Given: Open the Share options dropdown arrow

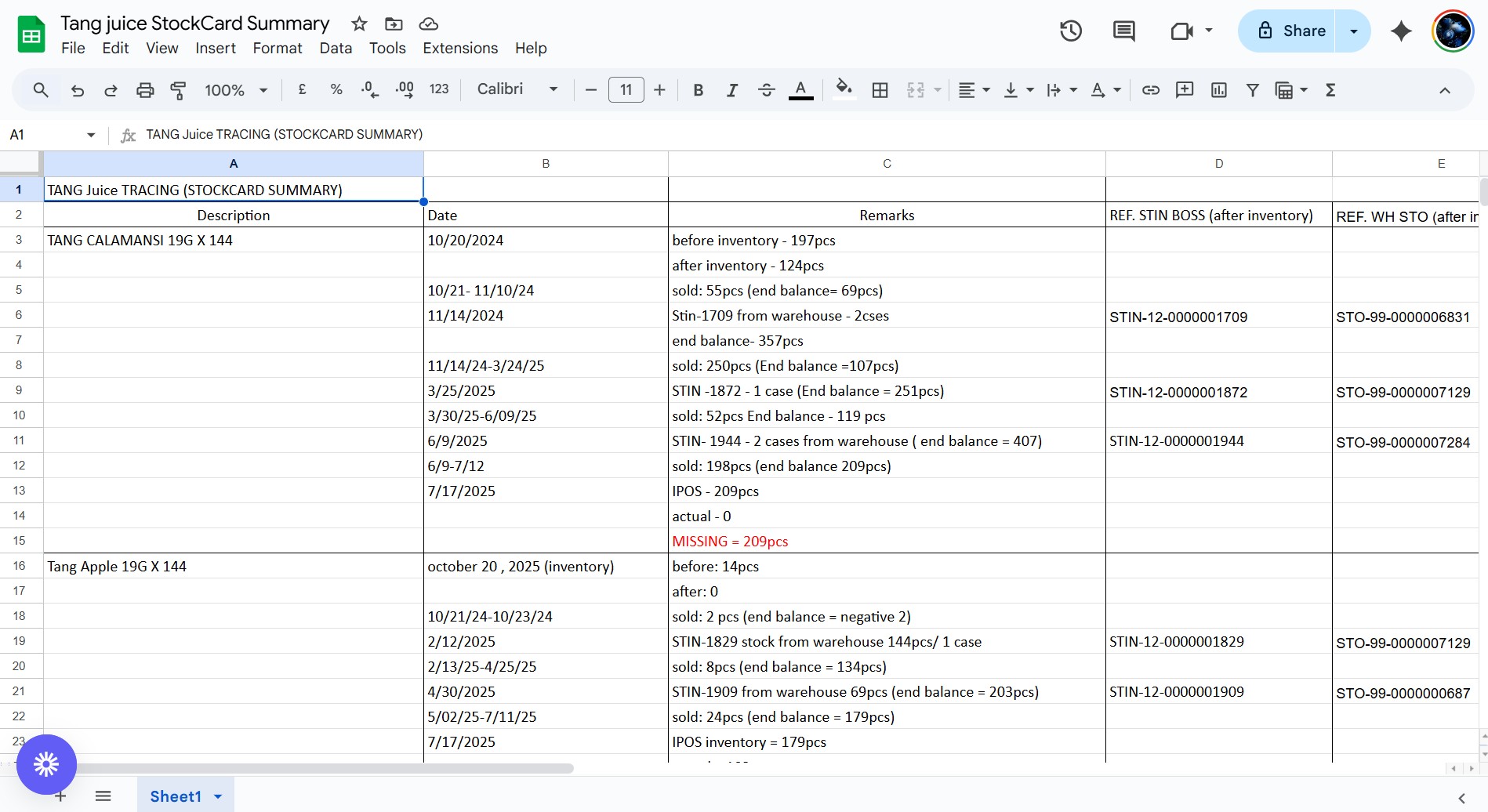Looking at the screenshot, I should [x=1353, y=31].
